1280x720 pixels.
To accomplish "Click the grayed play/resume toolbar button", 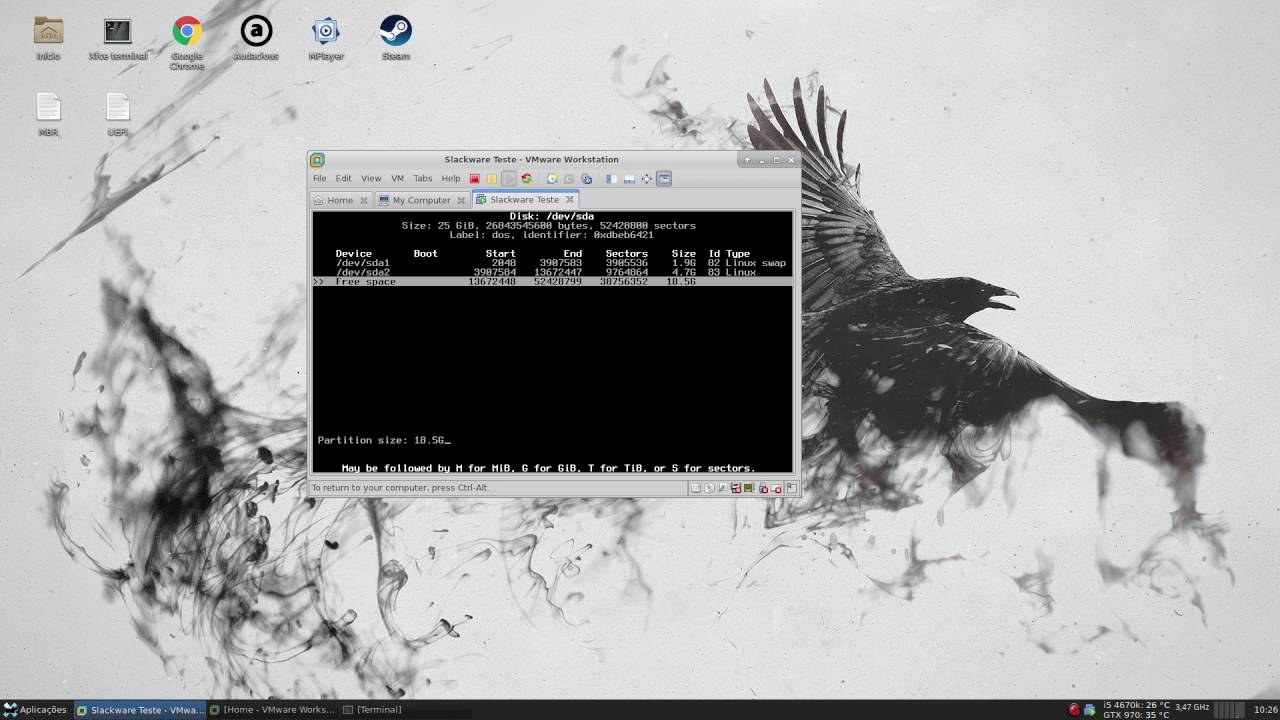I will tap(509, 179).
